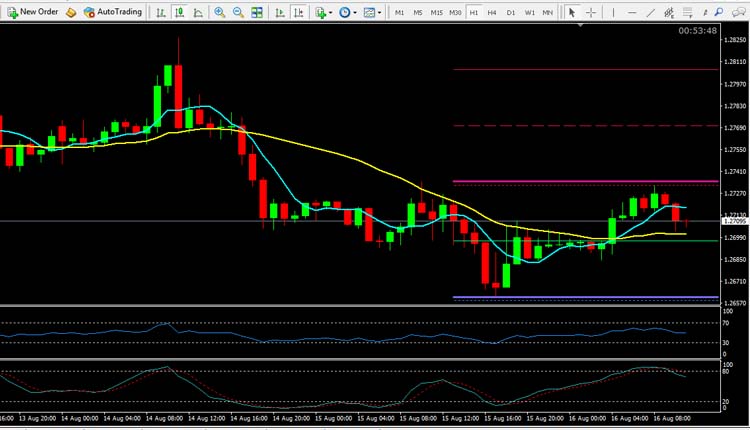Click the current price label 1.27095
Image resolution: width=750 pixels, height=430 pixels.
click(734, 221)
